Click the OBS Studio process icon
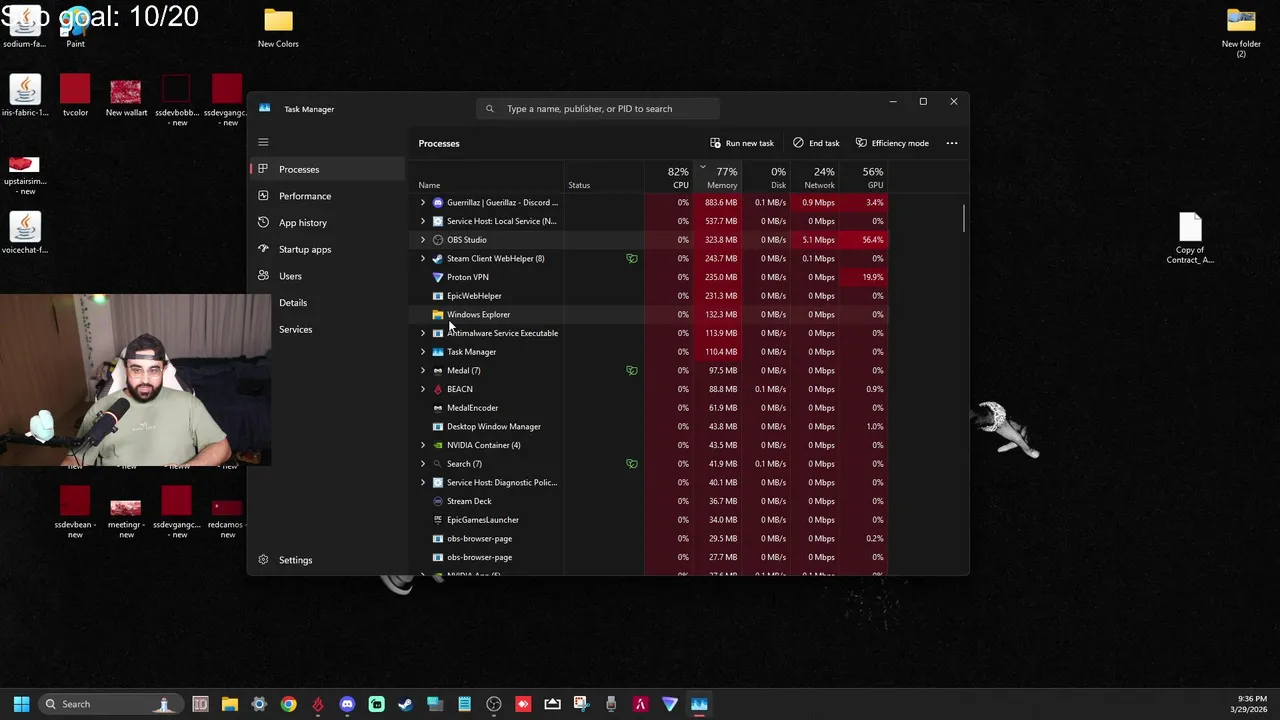The height and width of the screenshot is (720, 1280). (x=438, y=240)
